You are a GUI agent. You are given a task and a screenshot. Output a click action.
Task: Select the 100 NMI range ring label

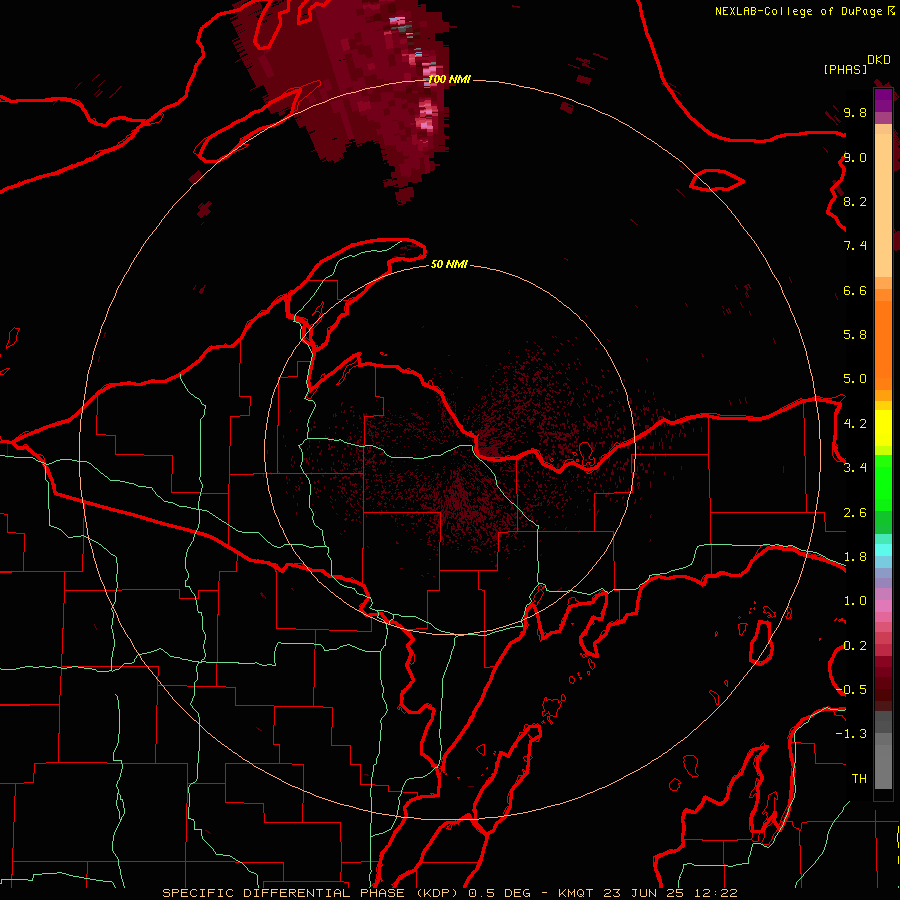[x=449, y=79]
